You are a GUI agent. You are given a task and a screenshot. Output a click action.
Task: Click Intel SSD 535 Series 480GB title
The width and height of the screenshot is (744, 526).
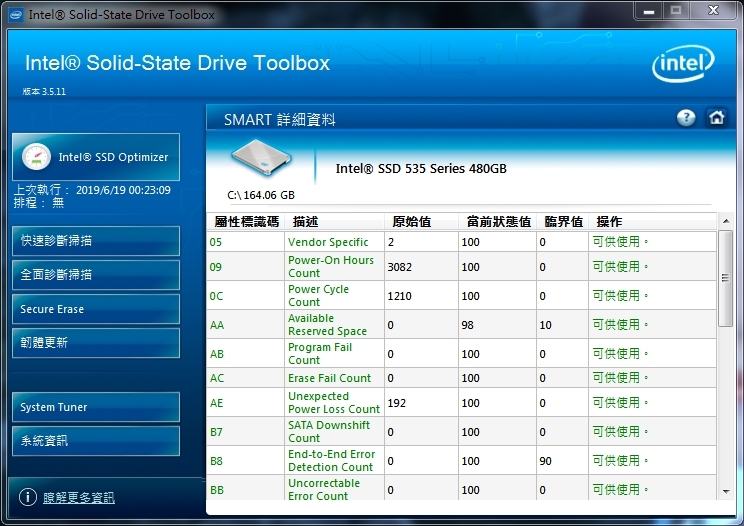pyautogui.click(x=421, y=168)
